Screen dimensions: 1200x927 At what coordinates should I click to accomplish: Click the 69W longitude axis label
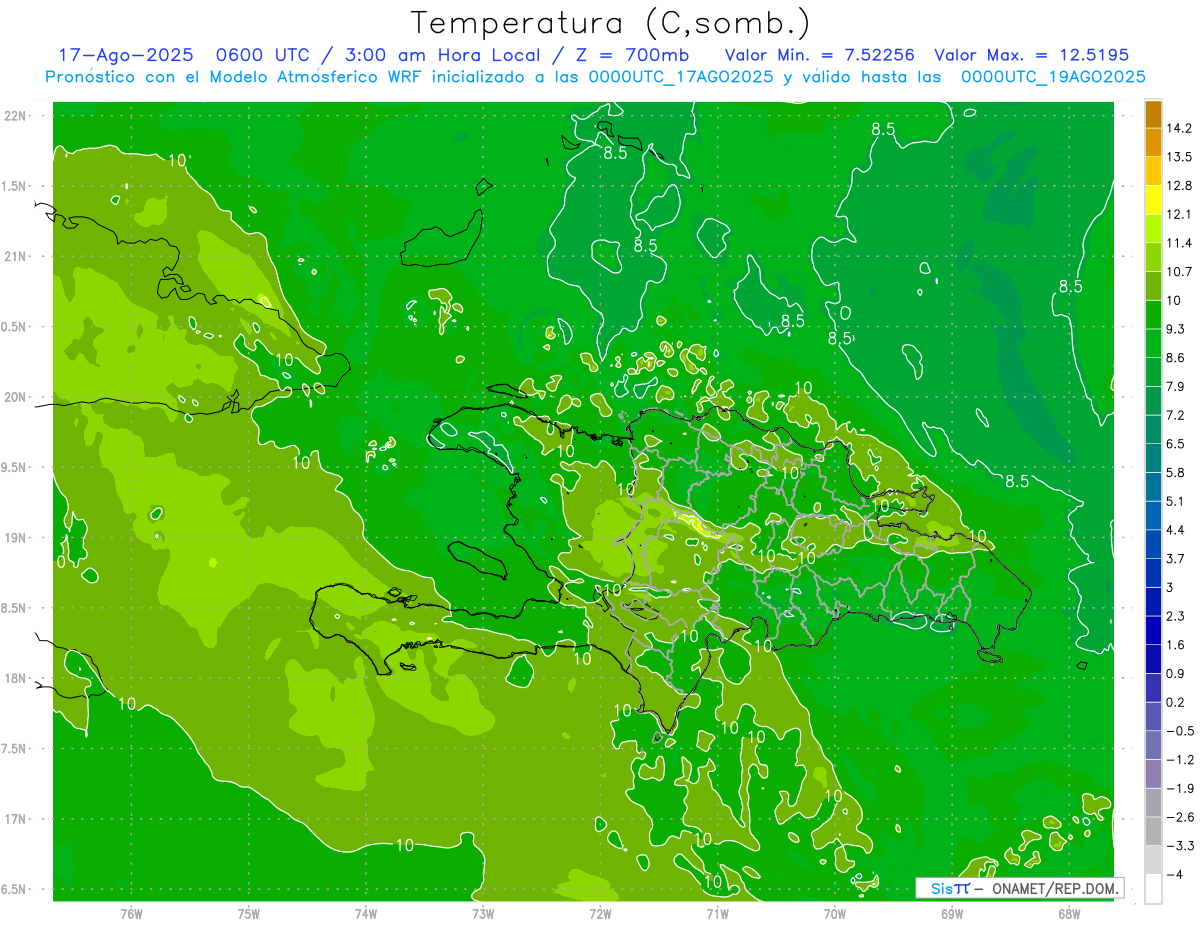pos(952,914)
